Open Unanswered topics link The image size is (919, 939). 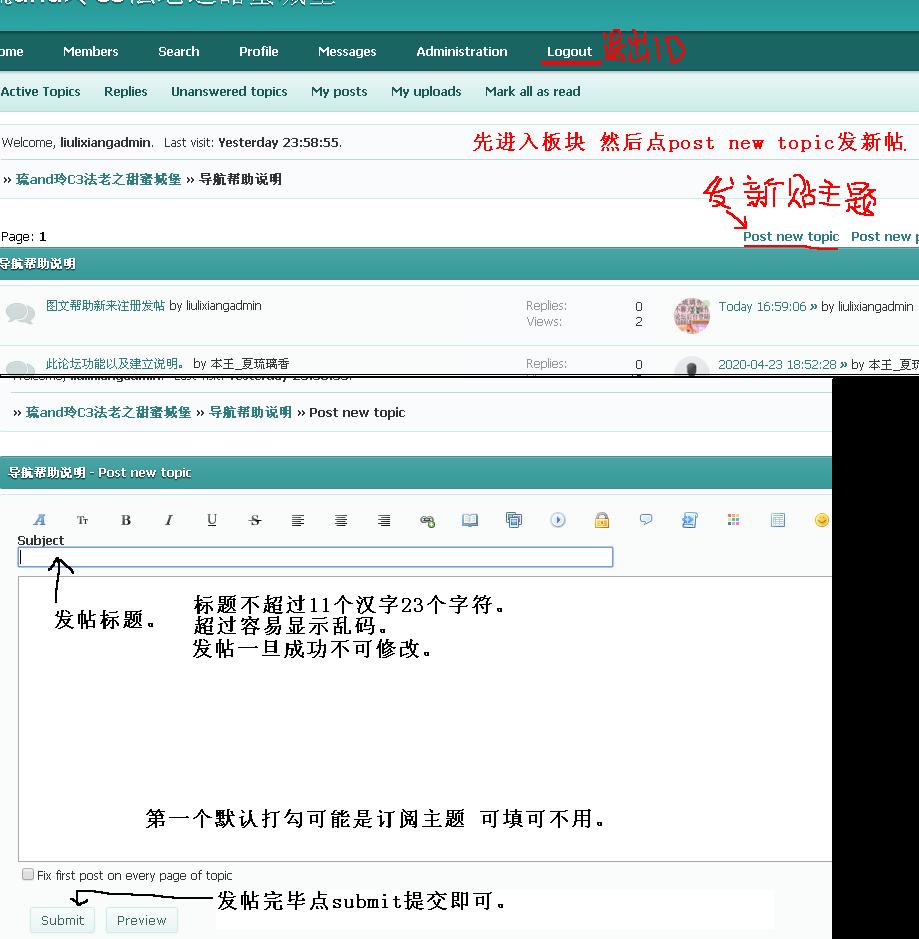[229, 92]
